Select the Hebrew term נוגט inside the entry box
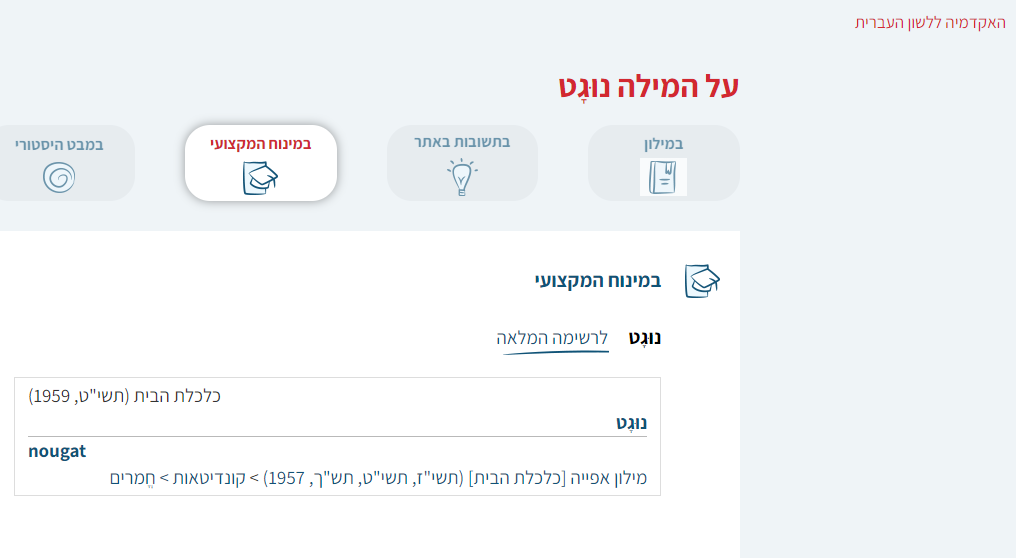Screen dimensions: 1016x558 (x=631, y=423)
